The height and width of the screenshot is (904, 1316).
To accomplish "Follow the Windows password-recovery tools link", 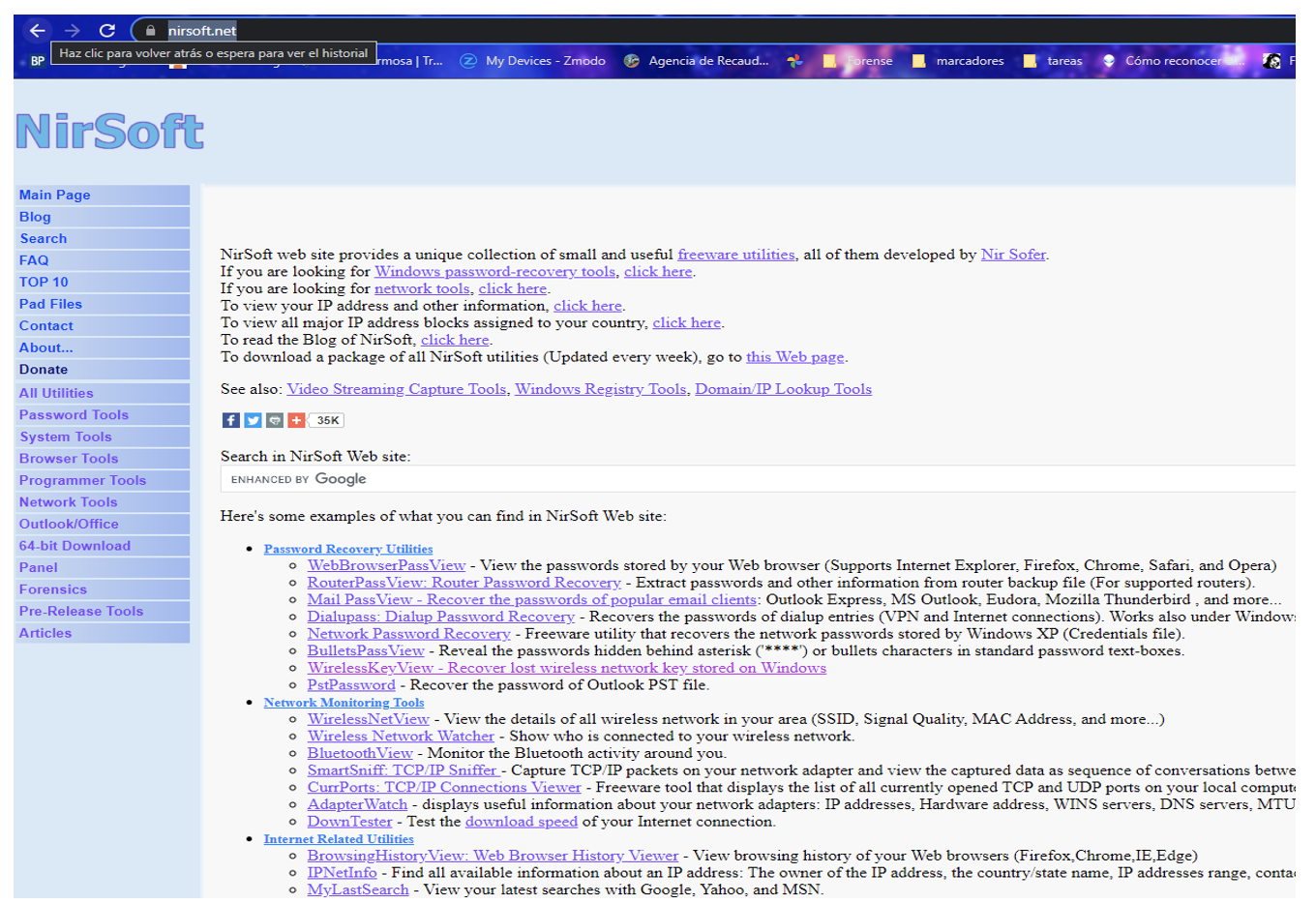I will tap(494, 272).
